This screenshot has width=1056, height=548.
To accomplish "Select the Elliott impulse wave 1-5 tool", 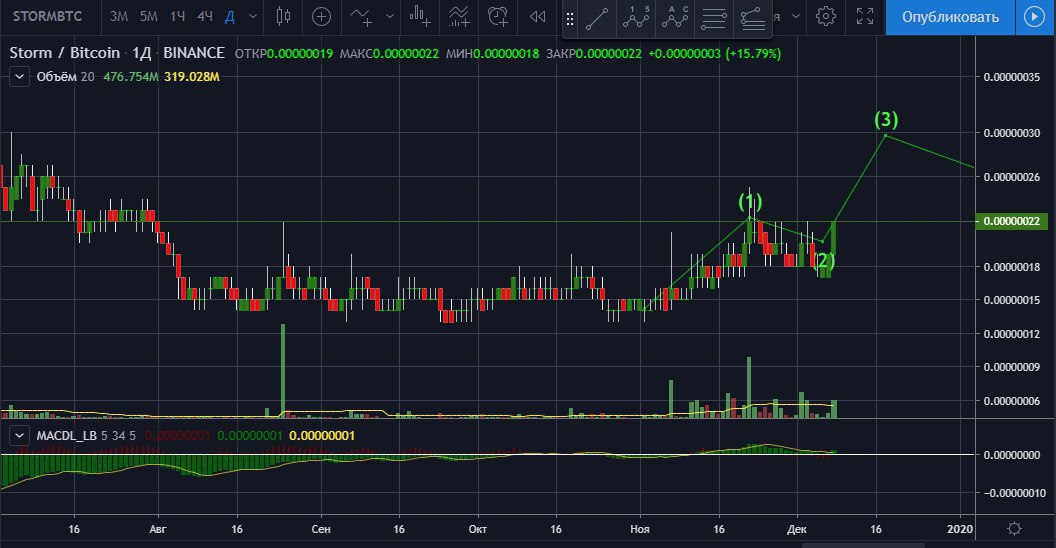I will tap(636, 19).
